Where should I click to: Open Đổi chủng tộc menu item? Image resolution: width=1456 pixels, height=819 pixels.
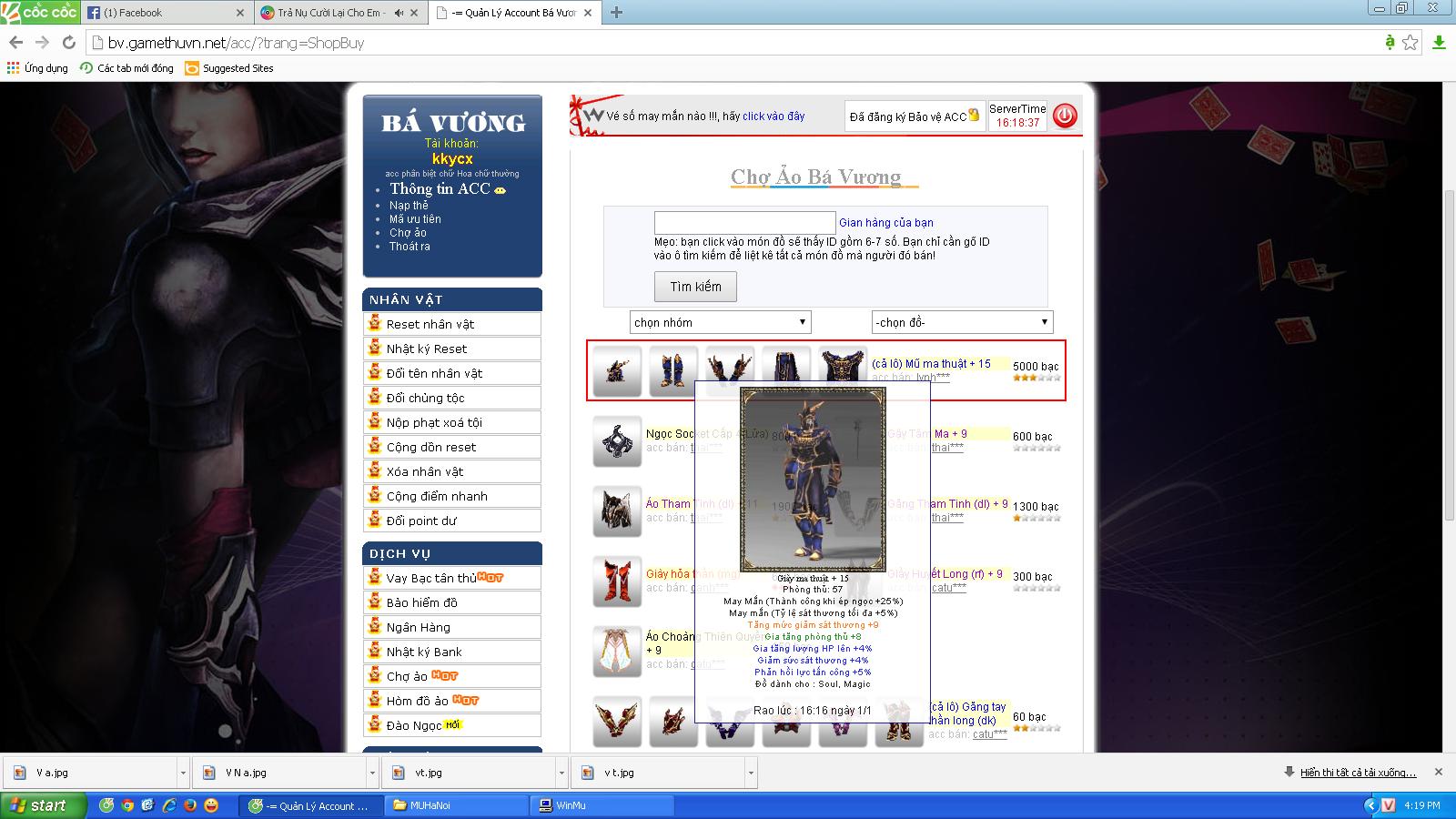tap(452, 398)
